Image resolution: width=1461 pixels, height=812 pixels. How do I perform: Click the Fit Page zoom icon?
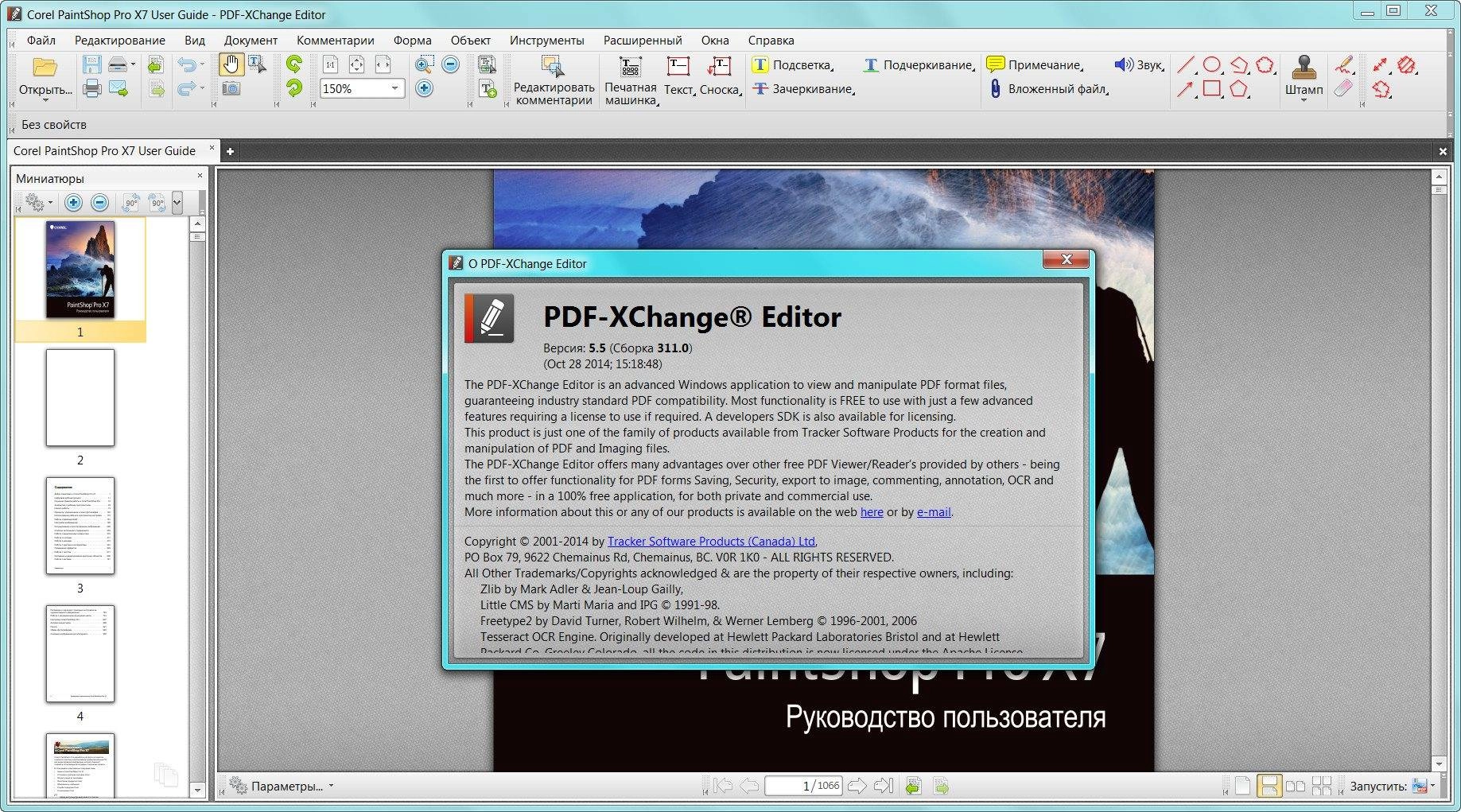pos(356,64)
